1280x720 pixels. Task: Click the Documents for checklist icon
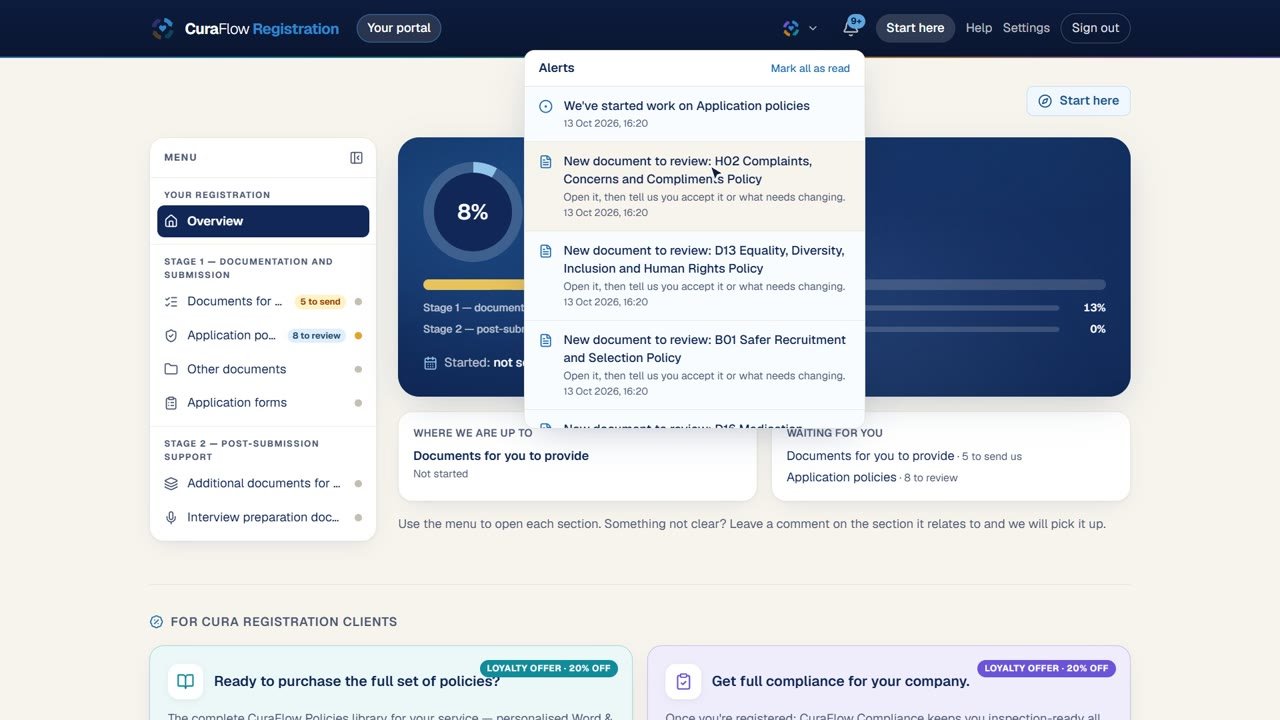171,302
